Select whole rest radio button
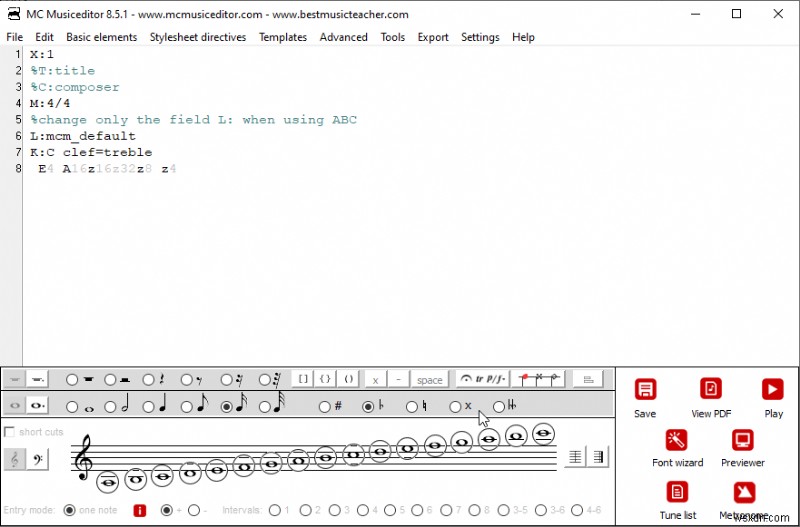Viewport: 800px width, 527px height. pyautogui.click(x=72, y=380)
